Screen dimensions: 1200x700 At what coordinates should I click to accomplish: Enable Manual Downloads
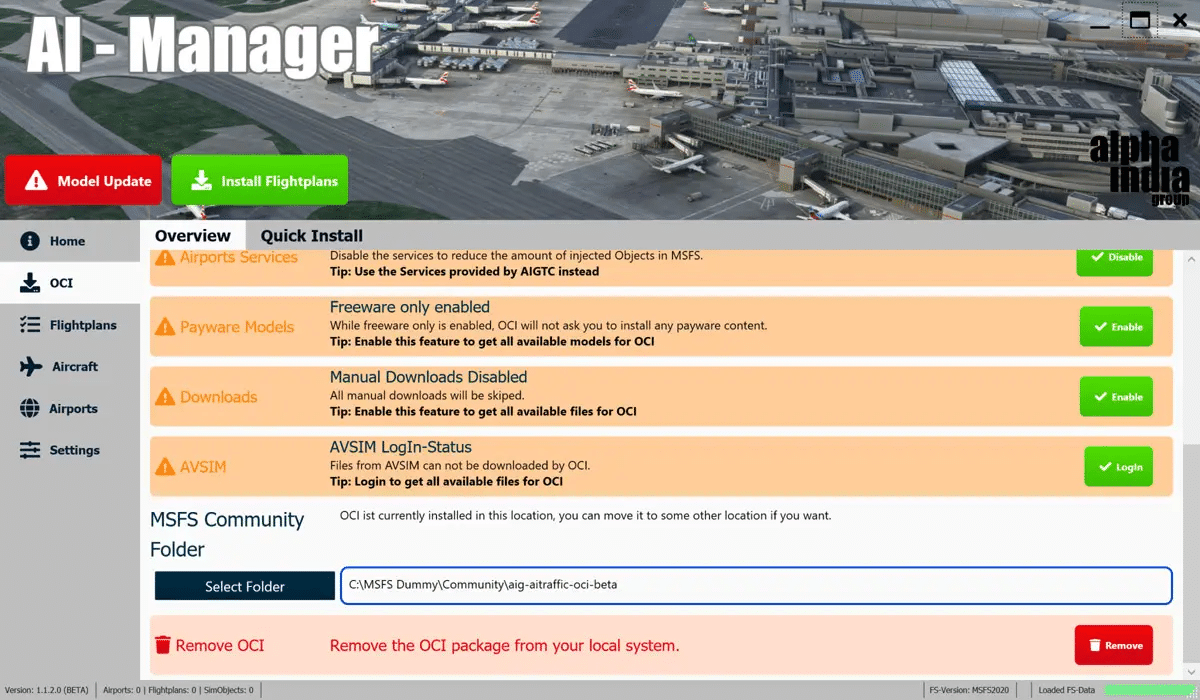[x=1116, y=397]
